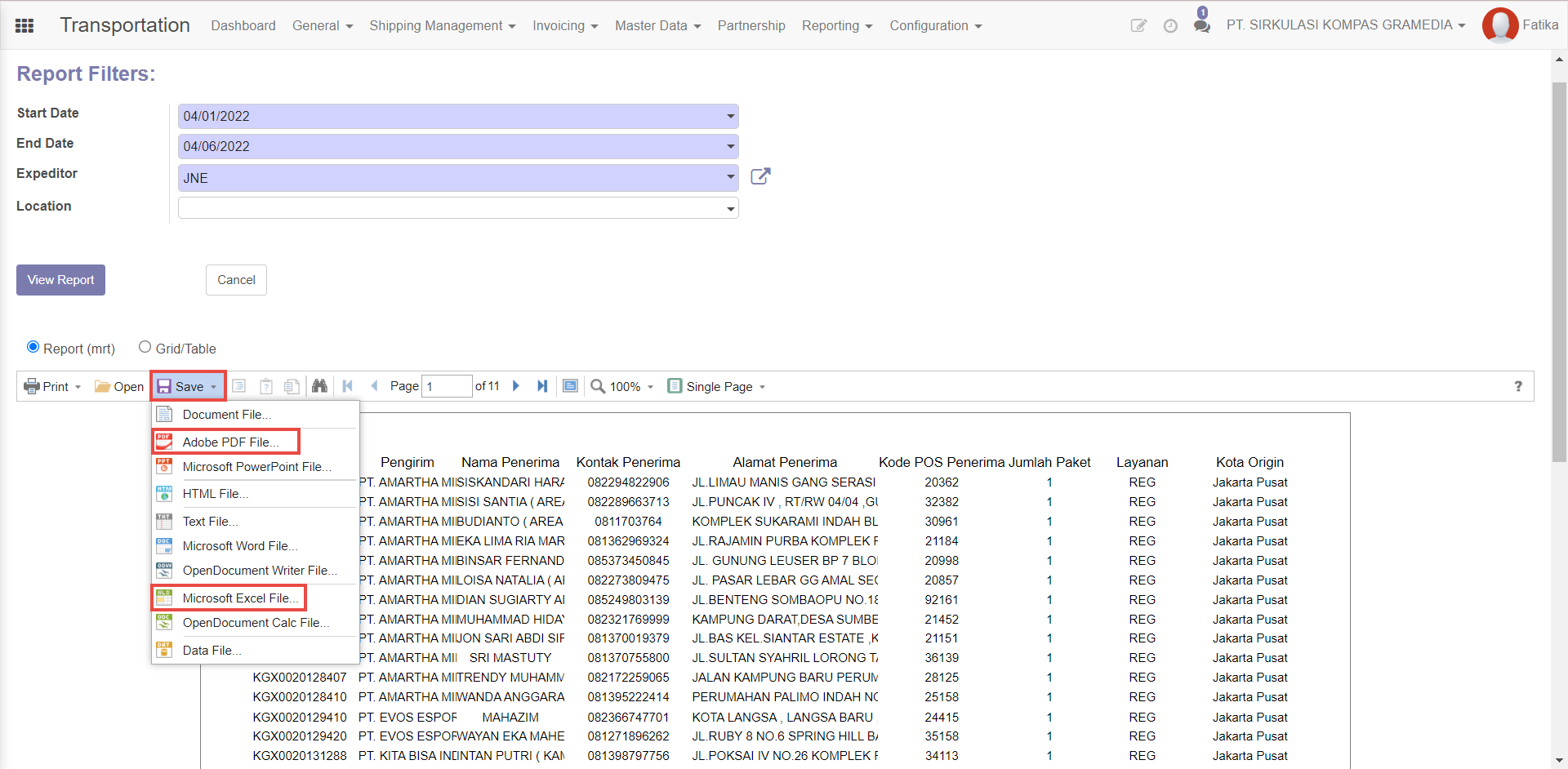Open the Shipping Management menu
Screen dimensions: 1568x769
pos(443,25)
